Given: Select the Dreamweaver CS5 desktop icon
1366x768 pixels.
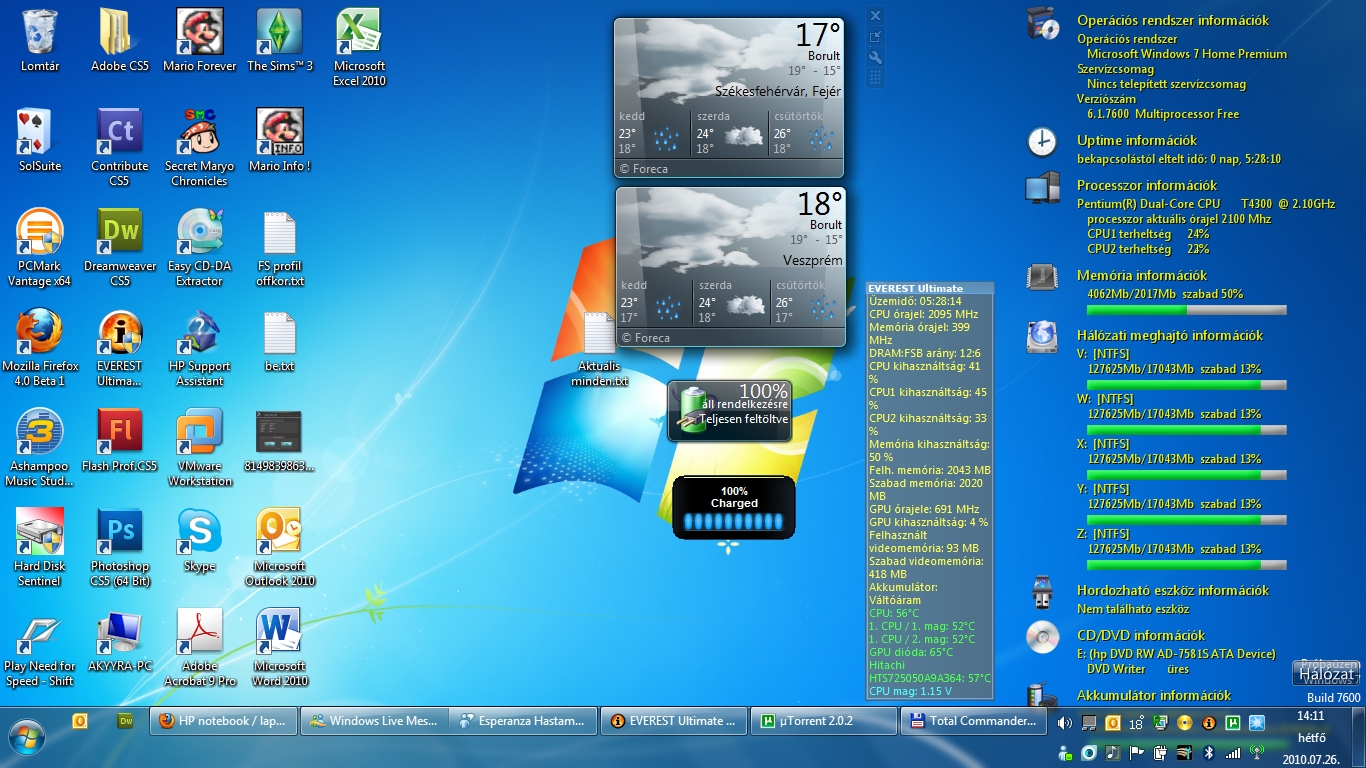Looking at the screenshot, I should 120,247.
